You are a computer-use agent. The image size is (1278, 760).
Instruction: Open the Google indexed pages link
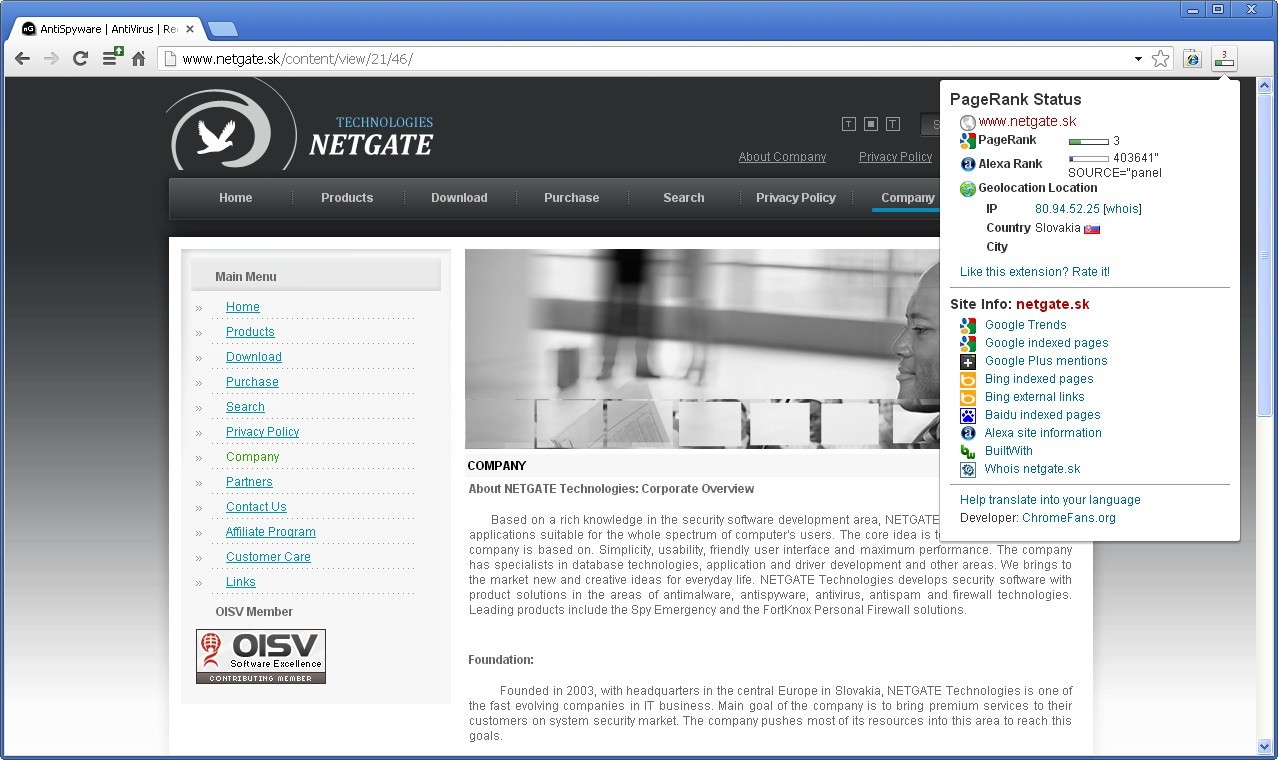click(1046, 343)
